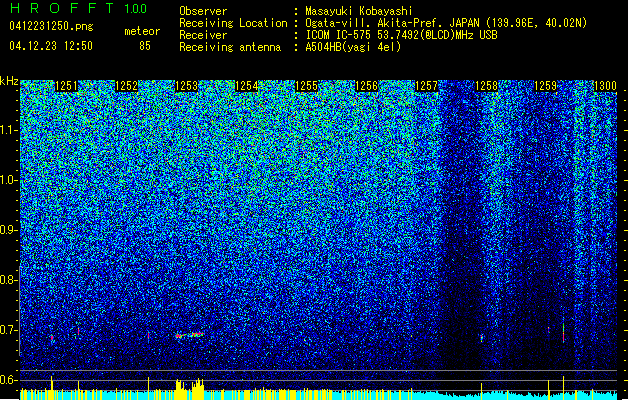Click the "Receiving antenna" label
Screen dimensions: 629x400
click(230, 47)
